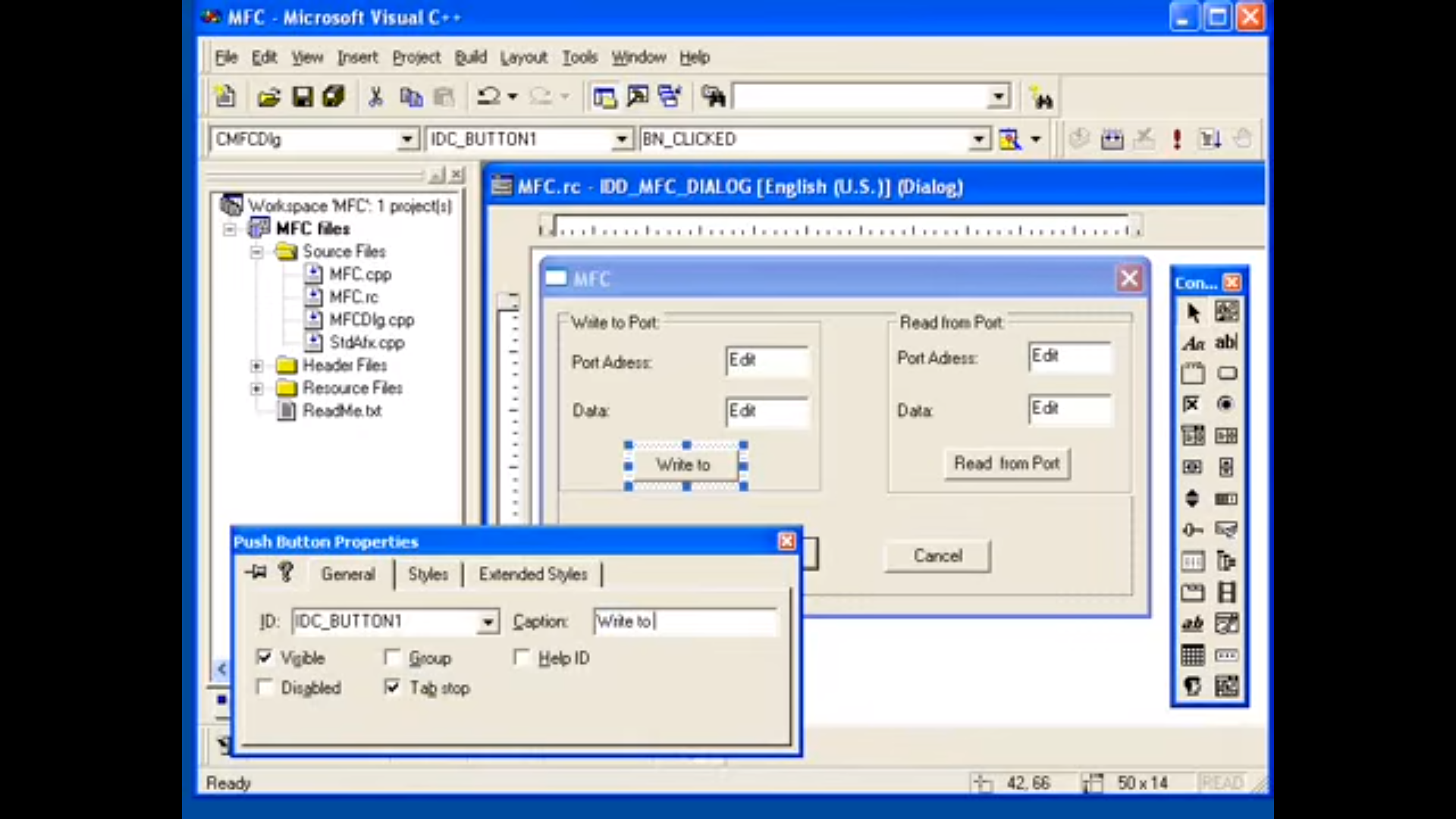The height and width of the screenshot is (819, 1456).
Task: Click the Read from Port button
Action: pos(1007,463)
